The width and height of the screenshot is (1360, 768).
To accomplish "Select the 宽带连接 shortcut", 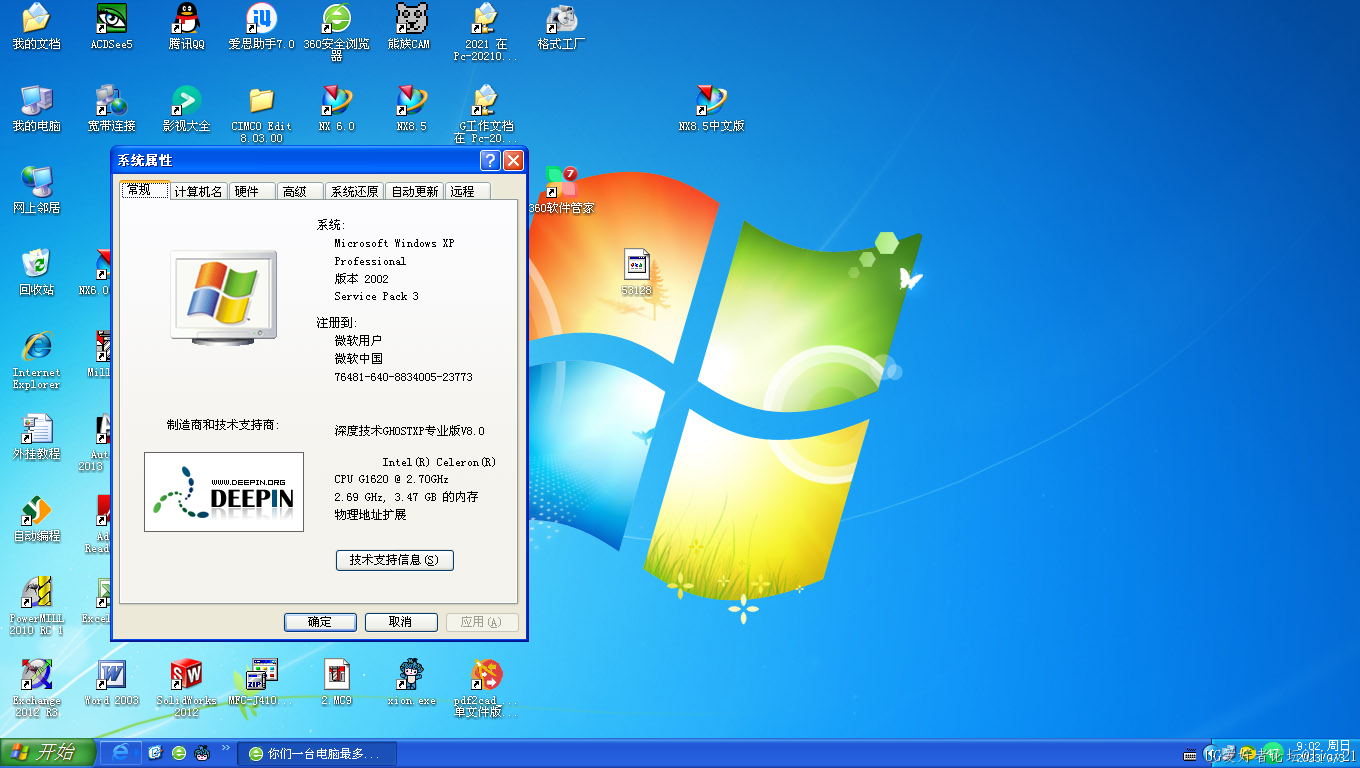I will click(x=111, y=109).
